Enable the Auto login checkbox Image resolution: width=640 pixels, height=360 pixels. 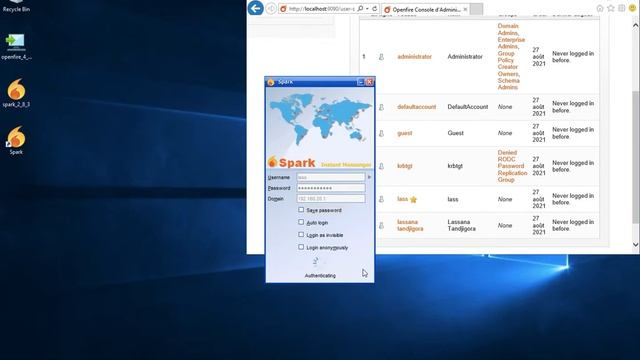[301, 222]
